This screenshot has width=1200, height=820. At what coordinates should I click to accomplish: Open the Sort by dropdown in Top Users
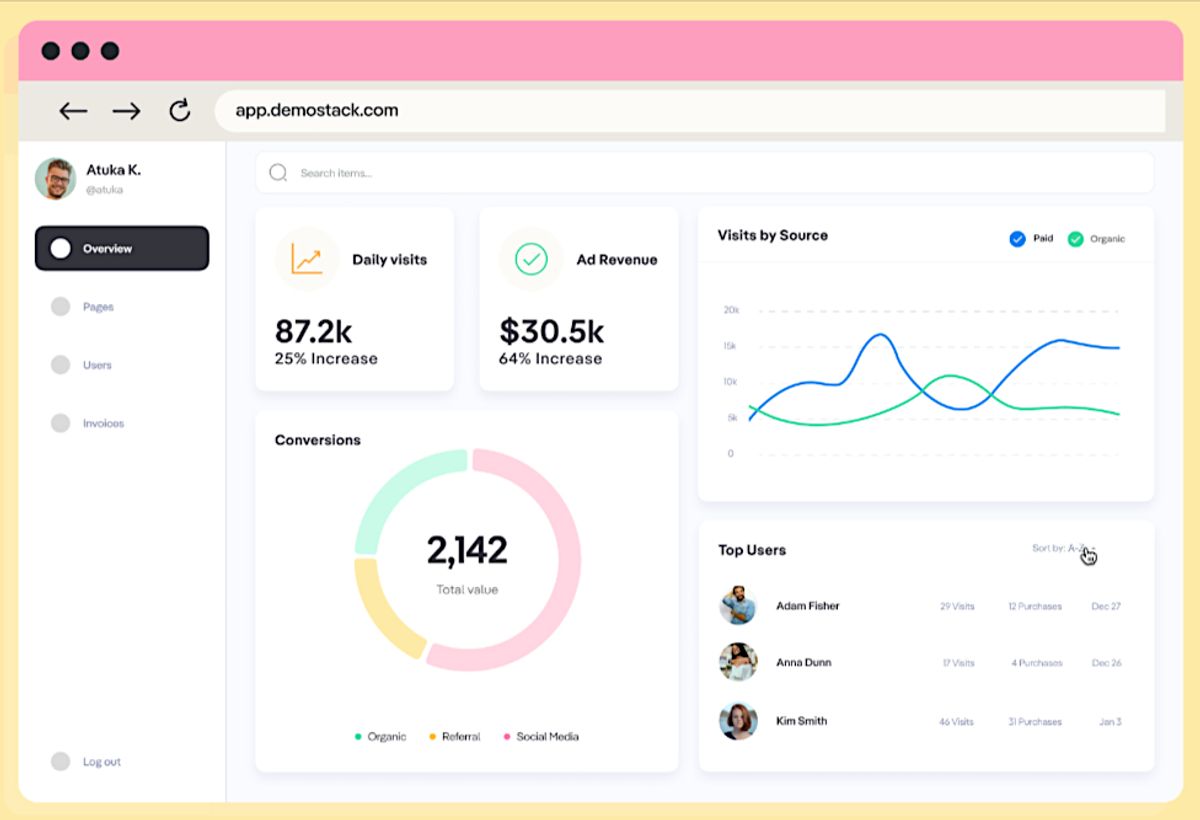click(1064, 548)
